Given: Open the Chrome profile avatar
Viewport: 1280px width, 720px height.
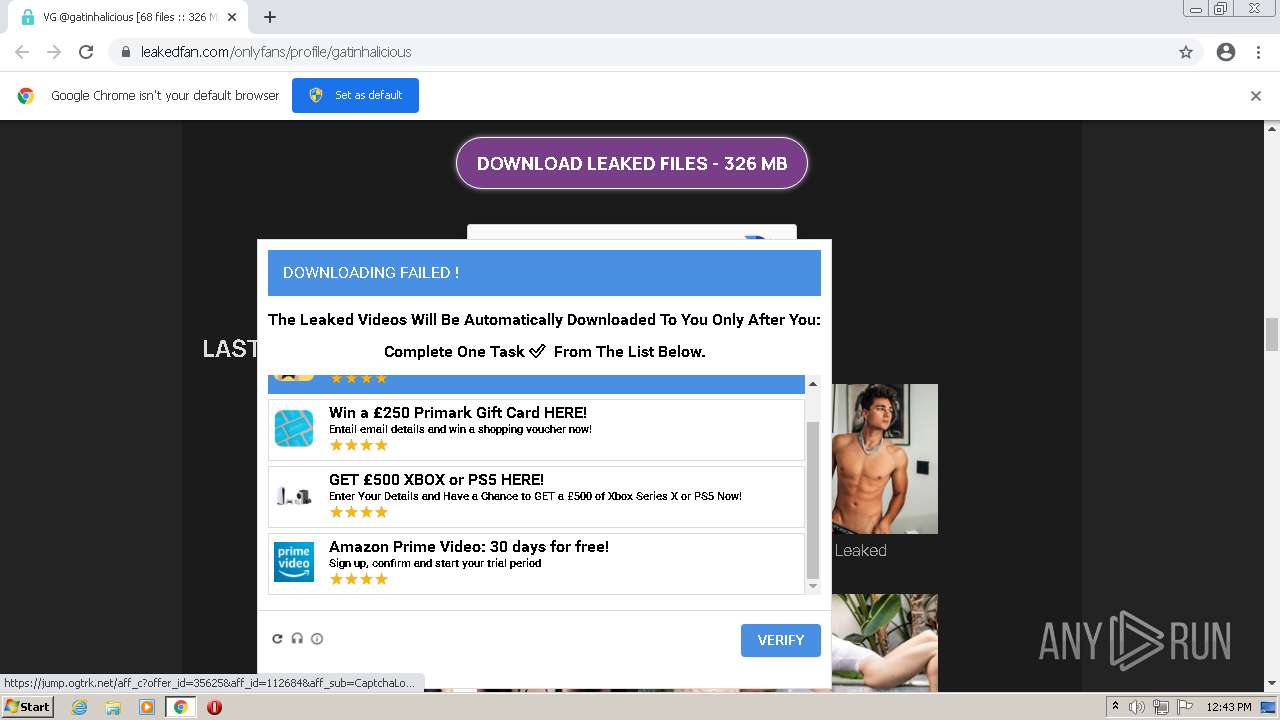Looking at the screenshot, I should tap(1226, 52).
